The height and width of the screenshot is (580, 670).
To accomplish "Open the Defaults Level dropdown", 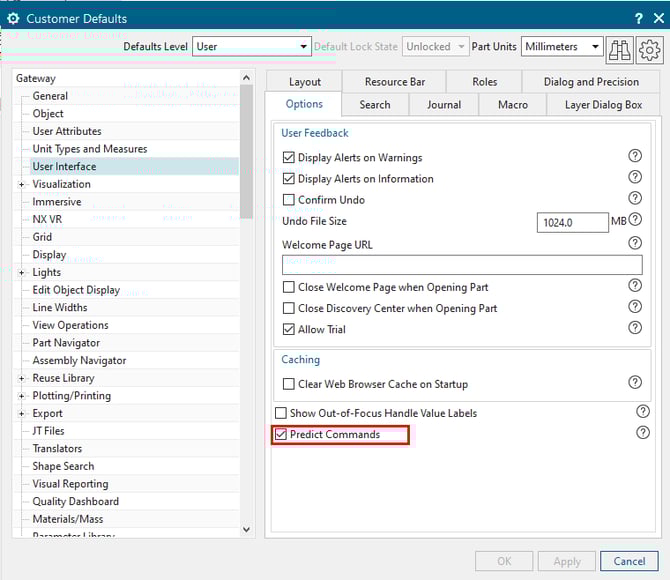I will (x=251, y=47).
